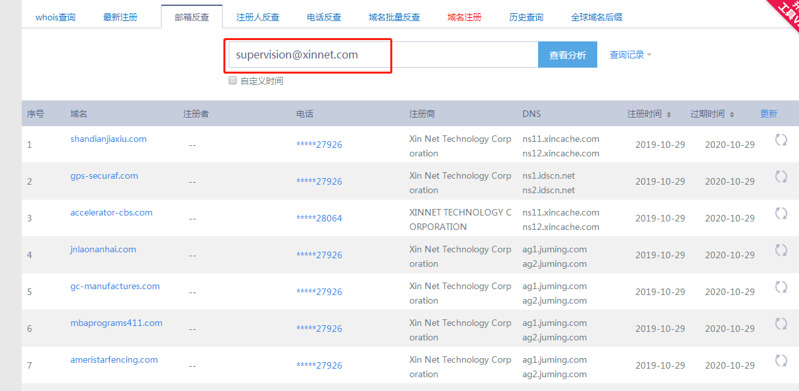
Task: Switch to the 电话反查 tab
Action: coord(324,17)
